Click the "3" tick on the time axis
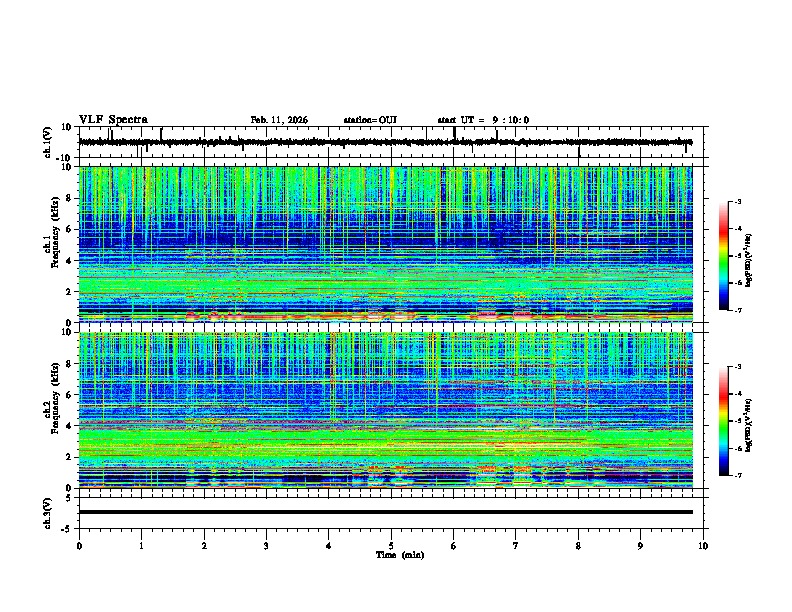The width and height of the screenshot is (792, 612). (x=266, y=546)
